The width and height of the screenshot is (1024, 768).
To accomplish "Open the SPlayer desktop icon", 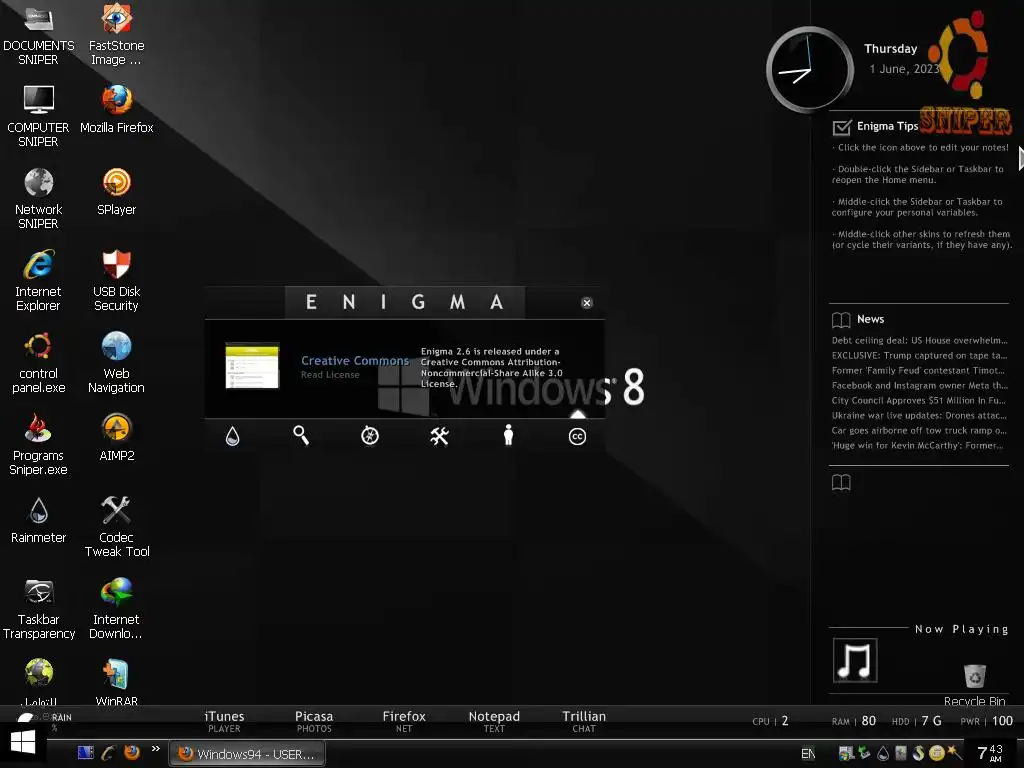I will click(116, 191).
